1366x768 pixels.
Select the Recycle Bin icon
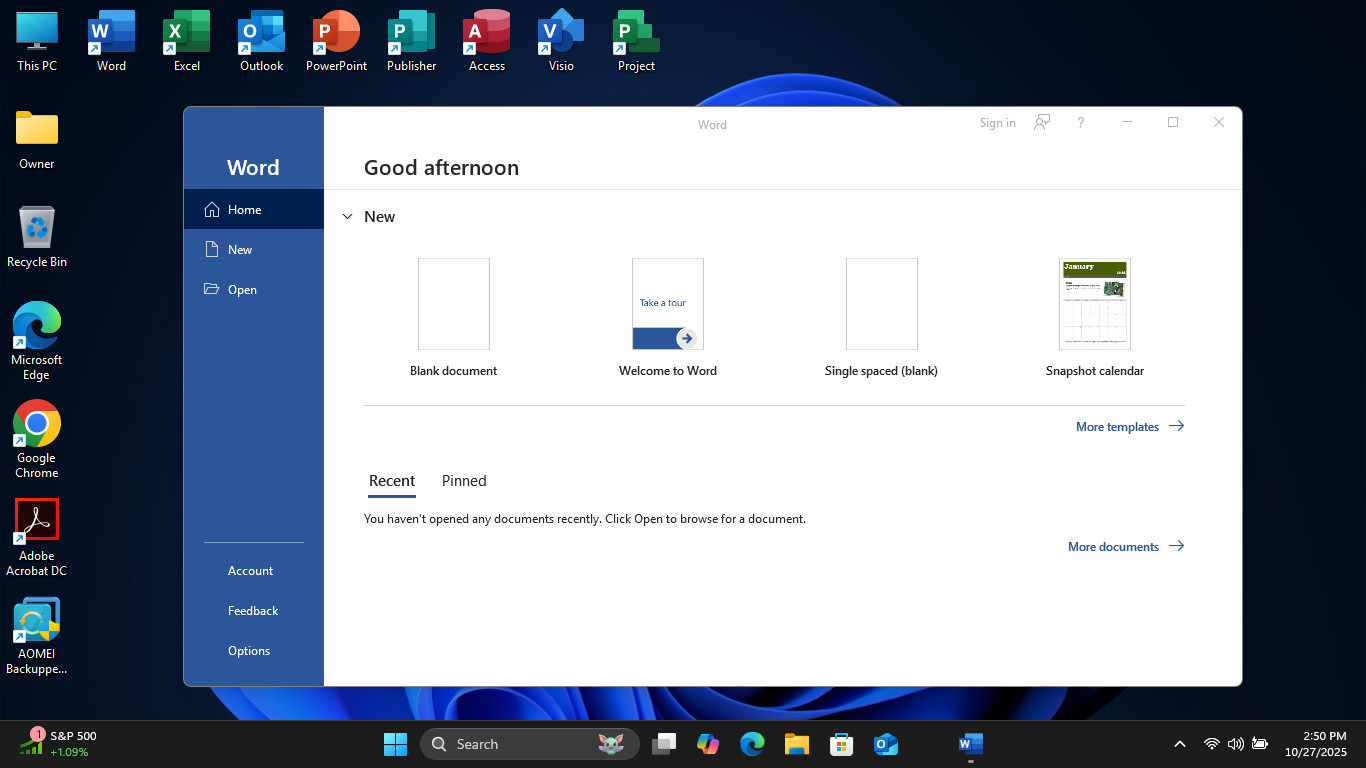[x=37, y=237]
